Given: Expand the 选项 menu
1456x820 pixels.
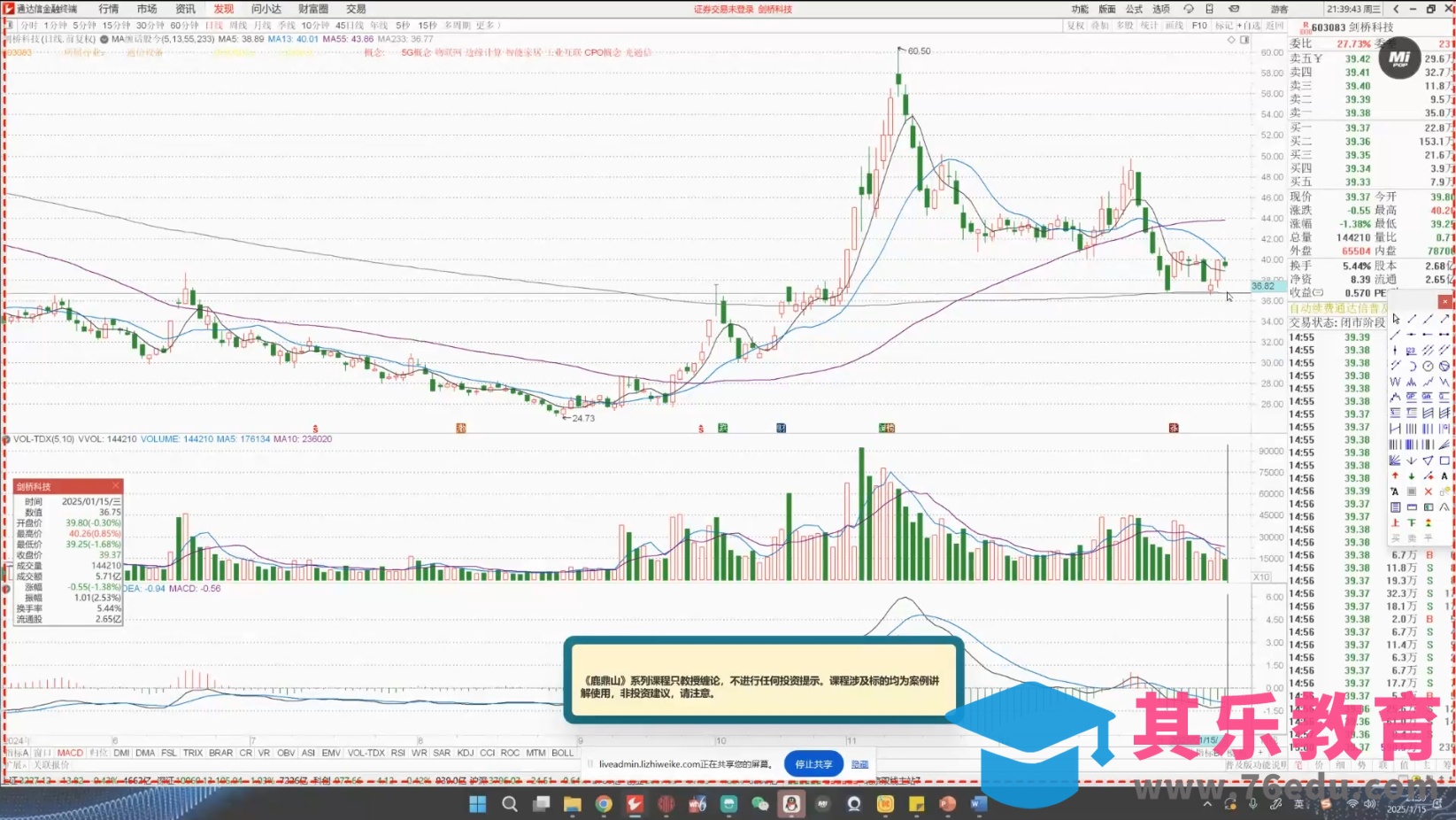Looking at the screenshot, I should tap(1161, 9).
